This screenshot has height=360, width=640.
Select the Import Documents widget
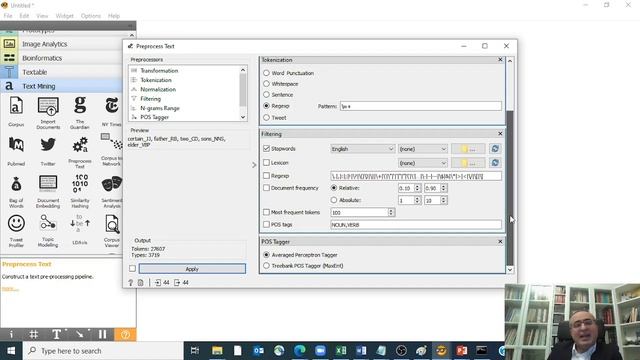click(48, 113)
